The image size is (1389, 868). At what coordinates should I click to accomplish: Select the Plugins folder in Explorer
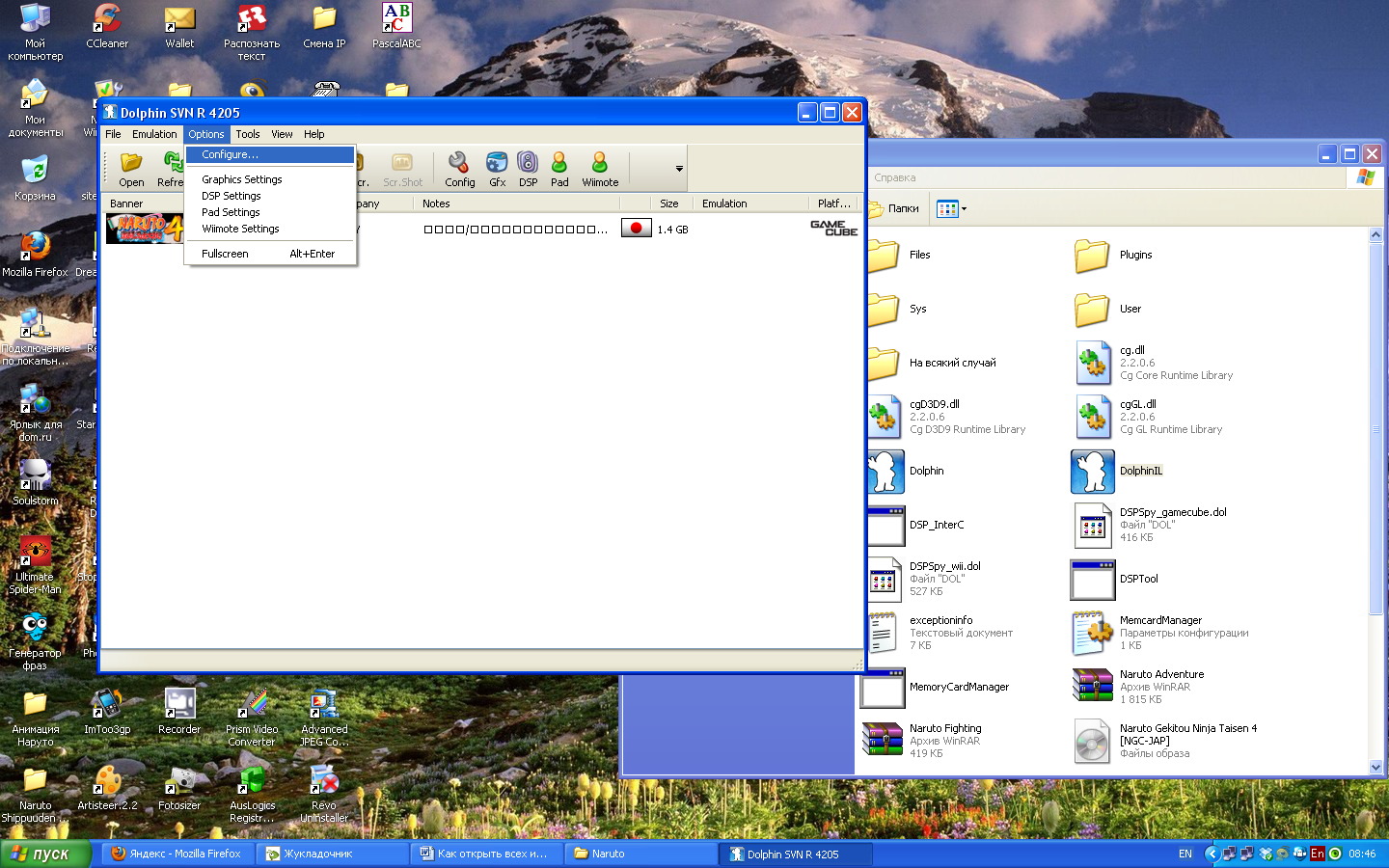[x=1113, y=255]
